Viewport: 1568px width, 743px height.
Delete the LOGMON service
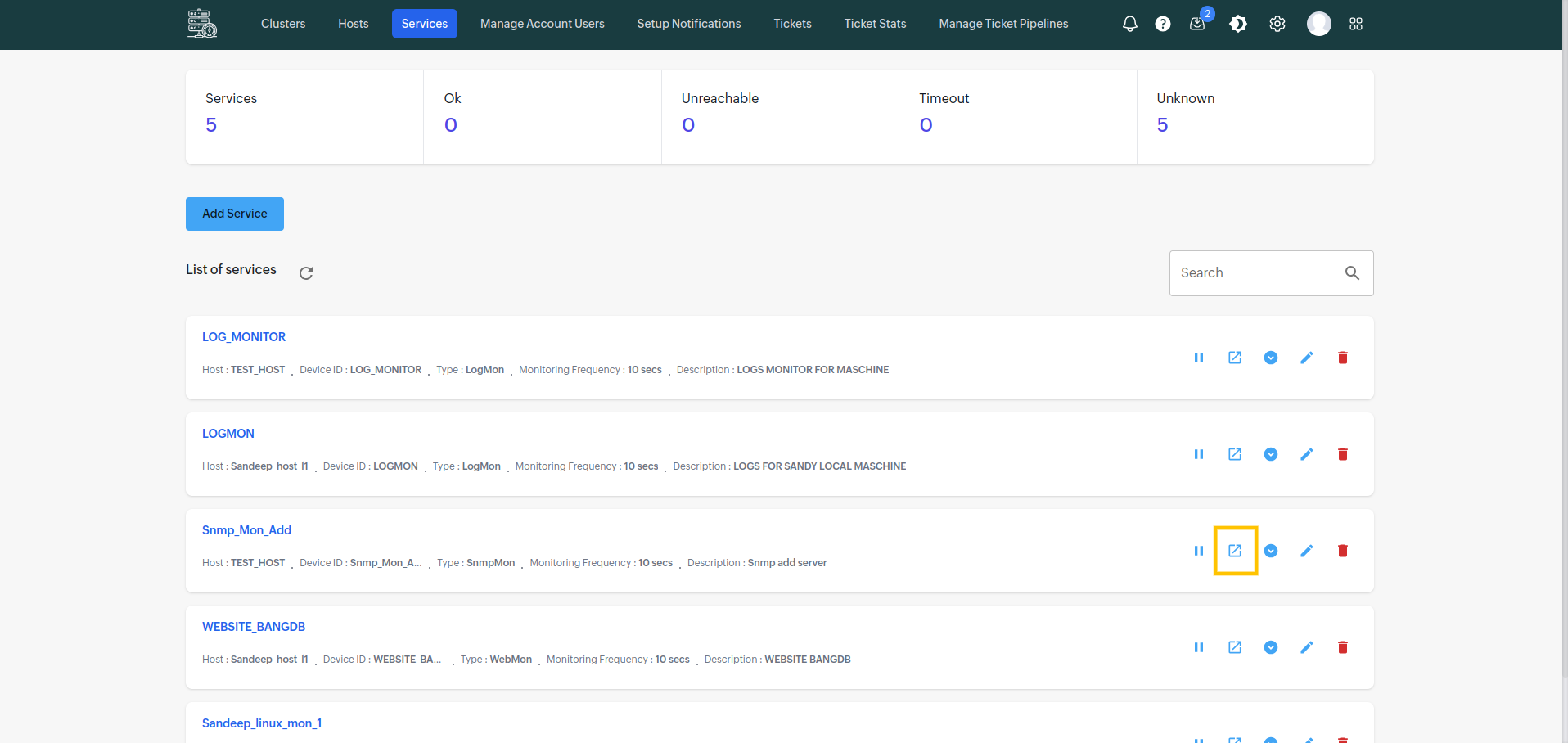1343,454
